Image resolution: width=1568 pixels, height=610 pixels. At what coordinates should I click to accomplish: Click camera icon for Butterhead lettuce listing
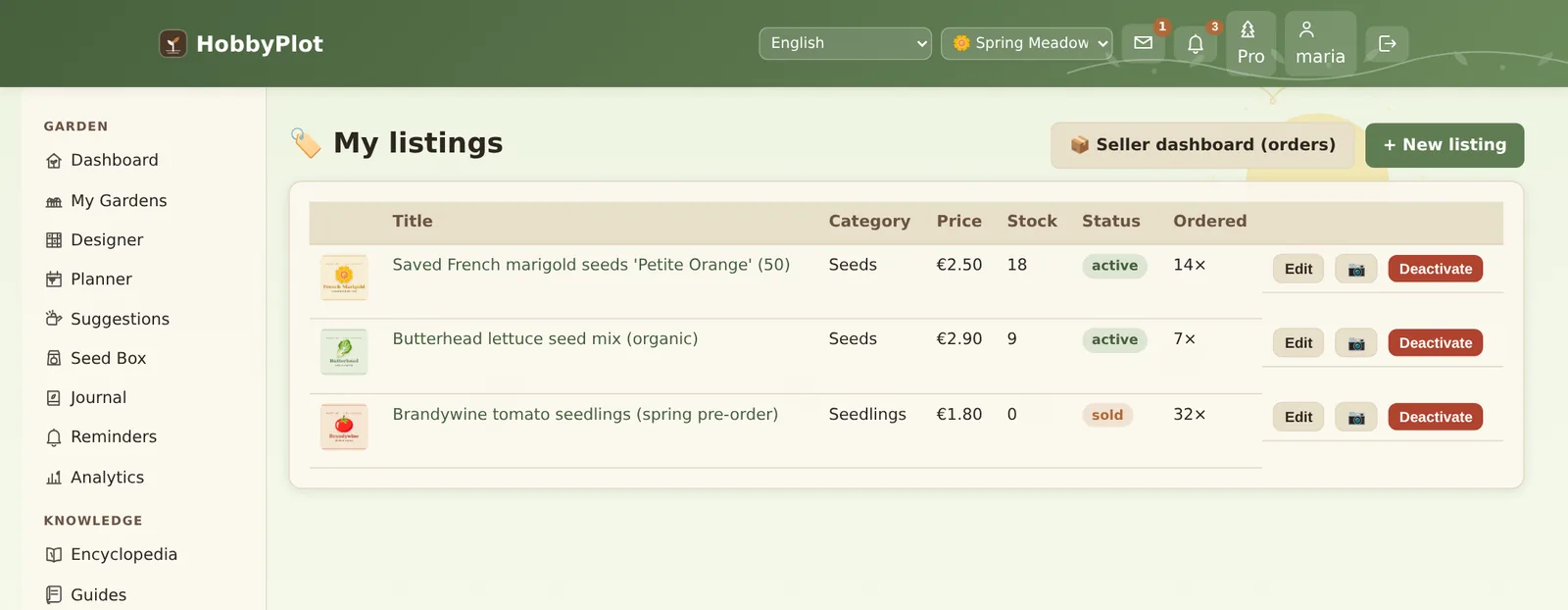(x=1356, y=342)
